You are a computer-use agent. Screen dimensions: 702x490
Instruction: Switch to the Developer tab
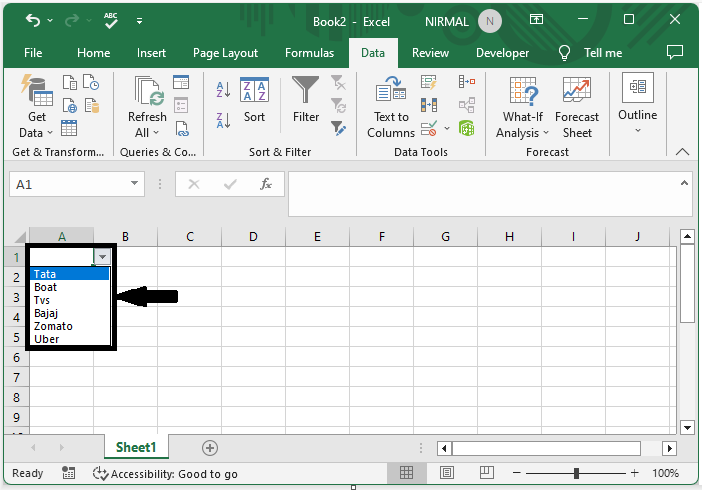(502, 53)
